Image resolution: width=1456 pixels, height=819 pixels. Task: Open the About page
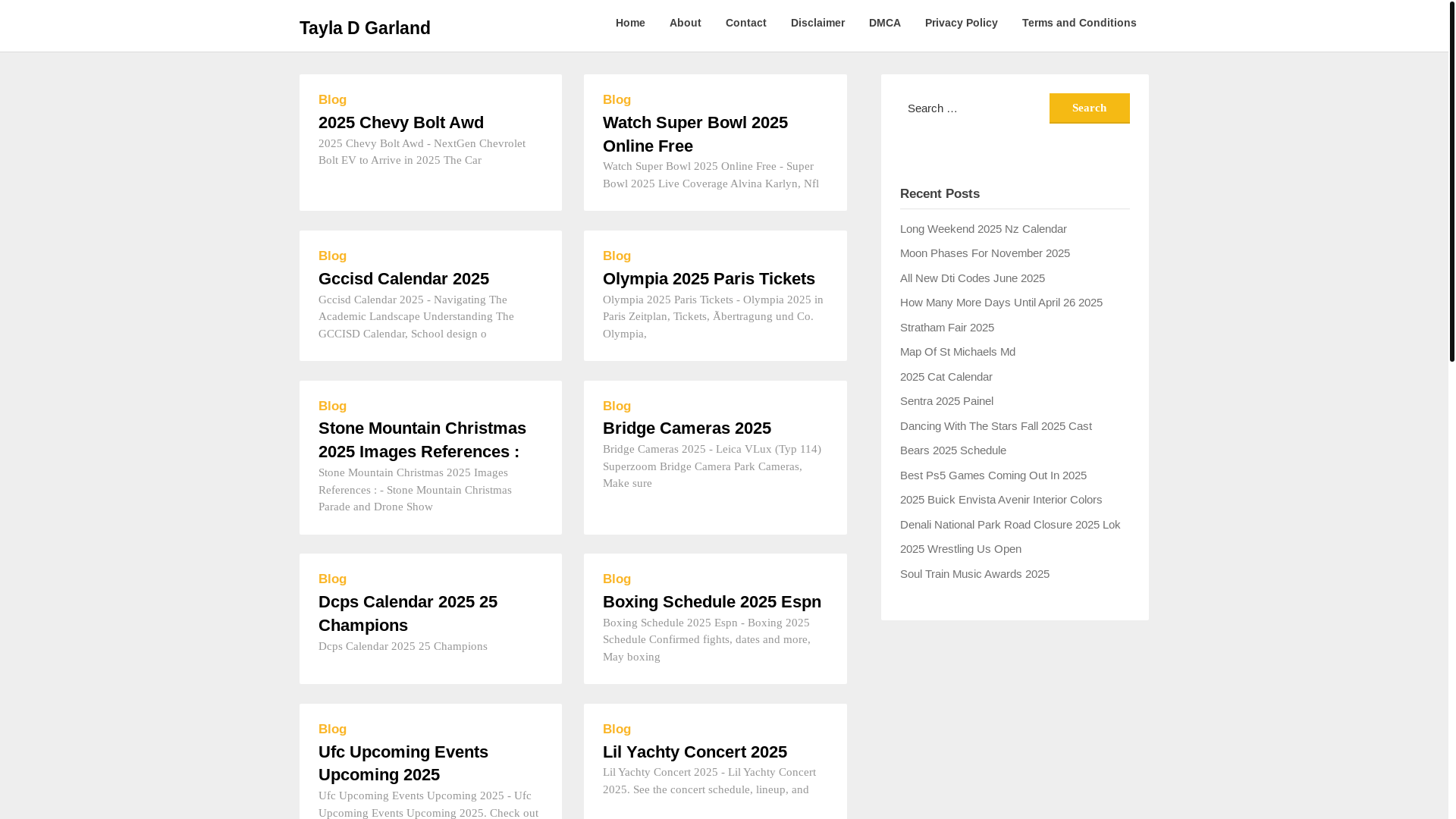point(685,23)
